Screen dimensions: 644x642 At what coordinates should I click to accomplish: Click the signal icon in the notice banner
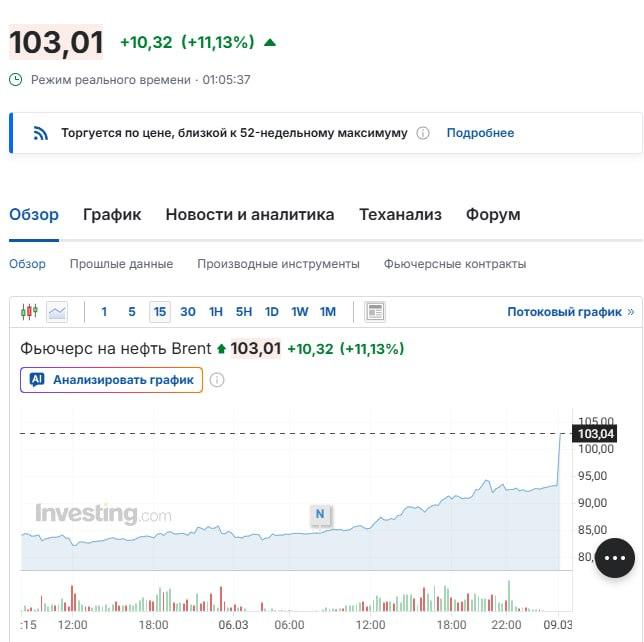coord(41,133)
